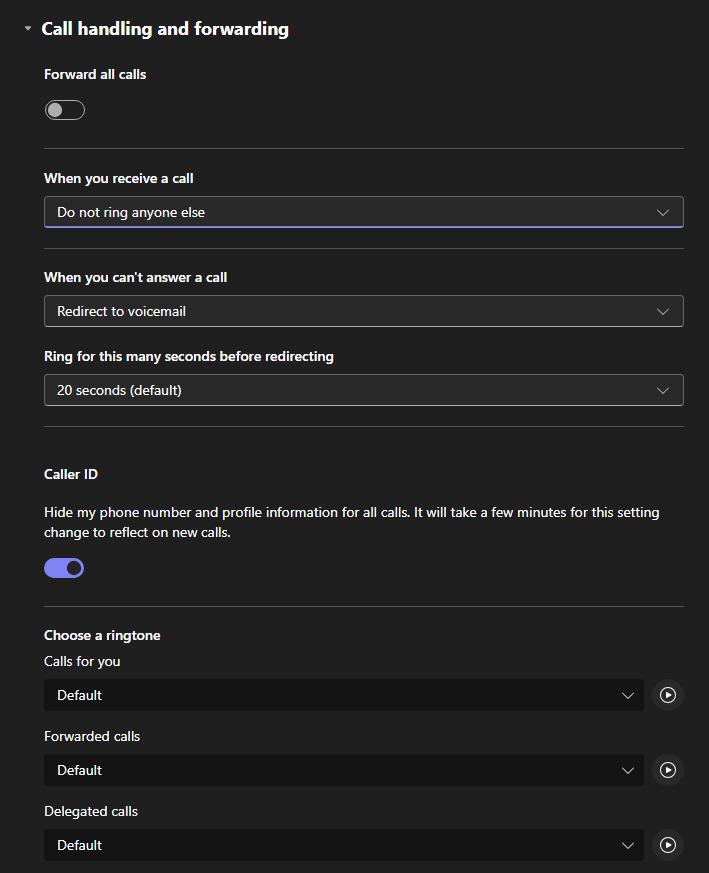709x873 pixels.
Task: Open the Calls for you ringtone dropdown
Action: point(343,695)
